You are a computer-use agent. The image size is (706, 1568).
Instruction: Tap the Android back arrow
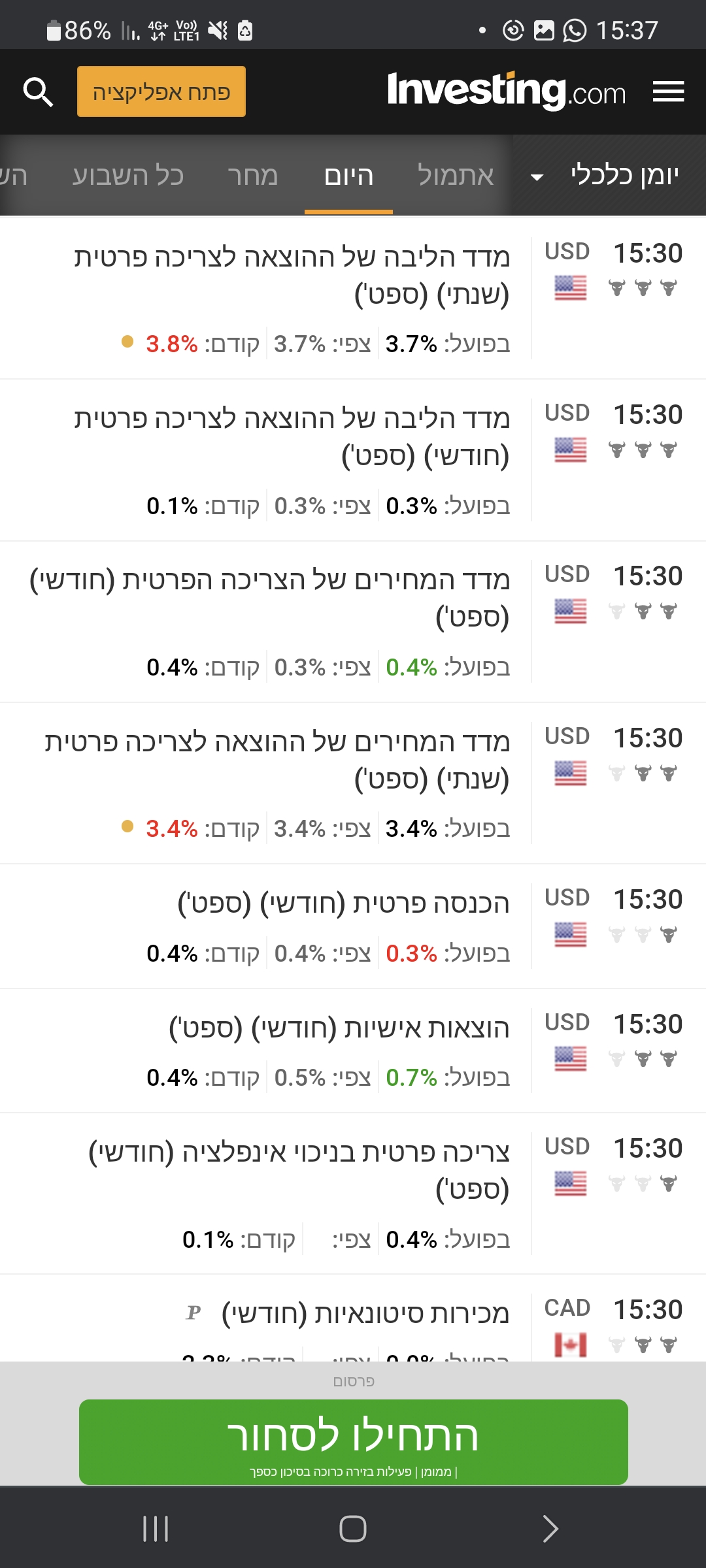pyautogui.click(x=550, y=1529)
